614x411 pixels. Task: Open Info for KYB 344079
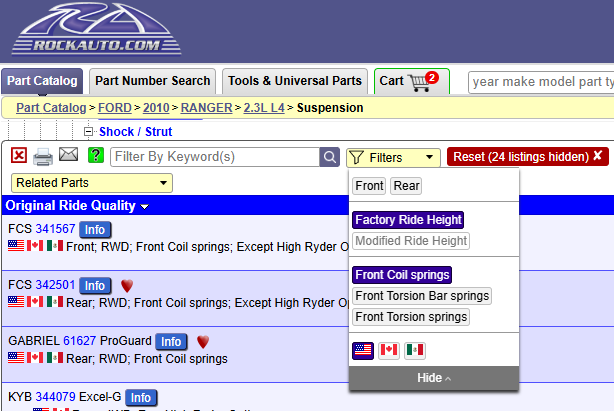141,397
